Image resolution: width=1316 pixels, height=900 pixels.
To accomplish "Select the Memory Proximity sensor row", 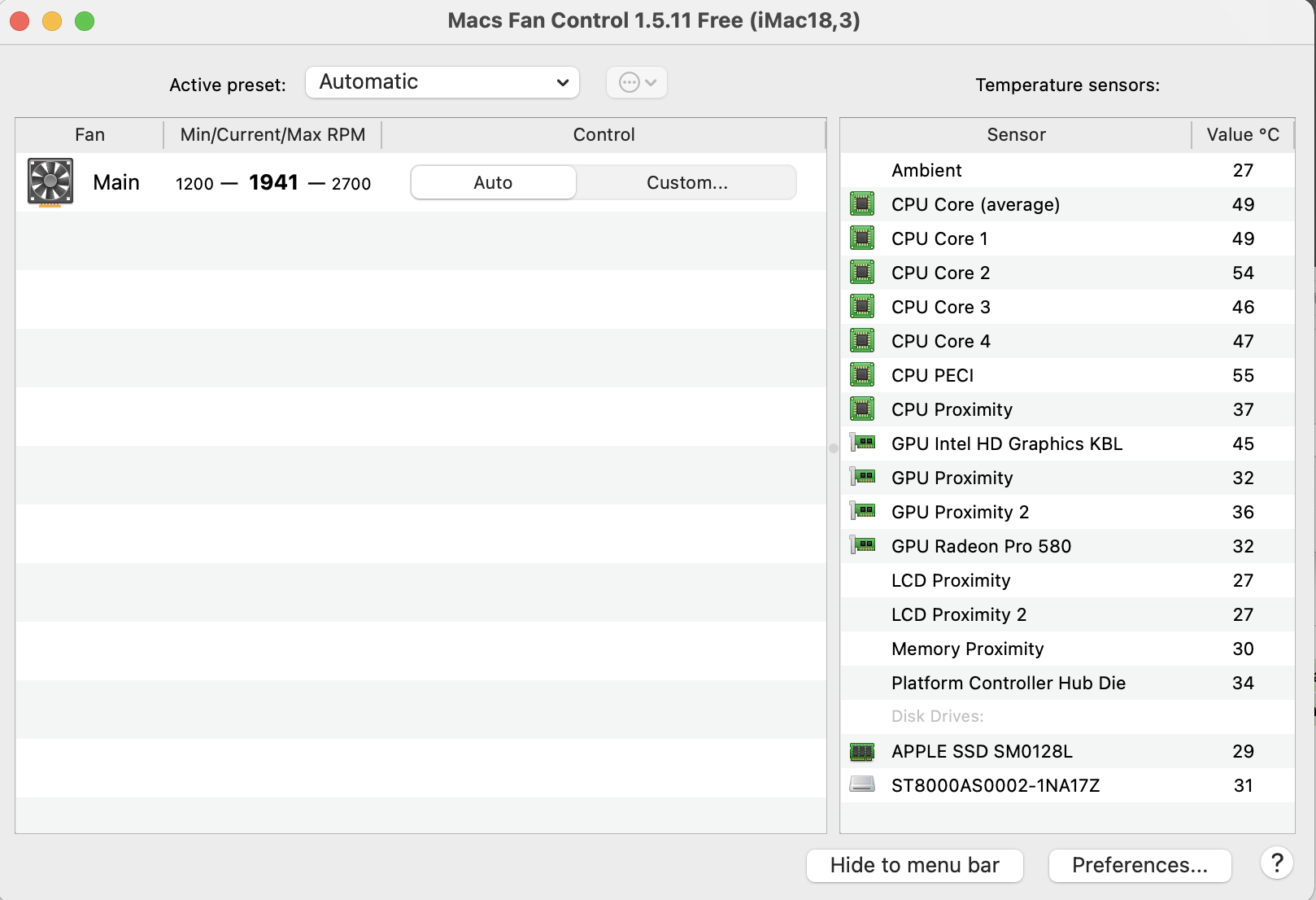I will click(967, 649).
